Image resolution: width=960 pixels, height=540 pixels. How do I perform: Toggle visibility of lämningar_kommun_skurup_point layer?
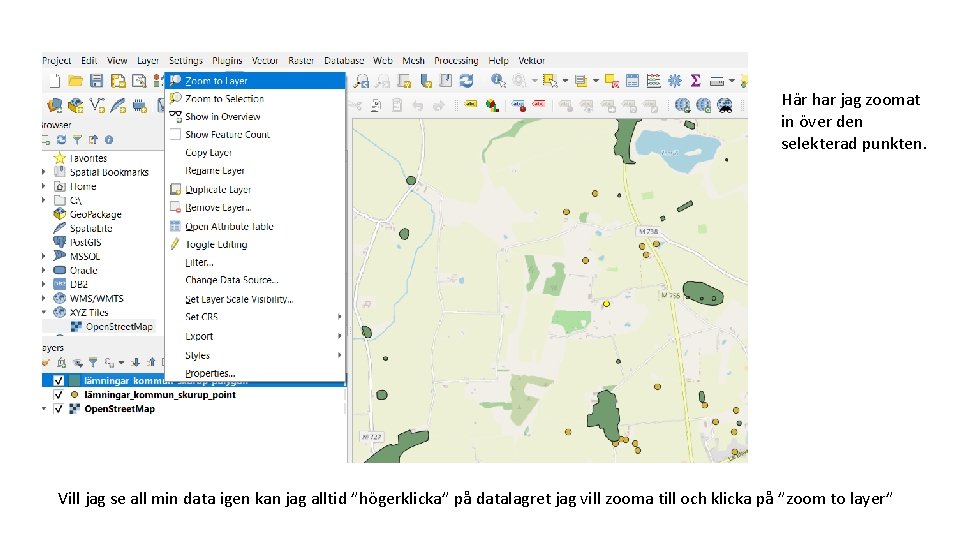pos(58,395)
